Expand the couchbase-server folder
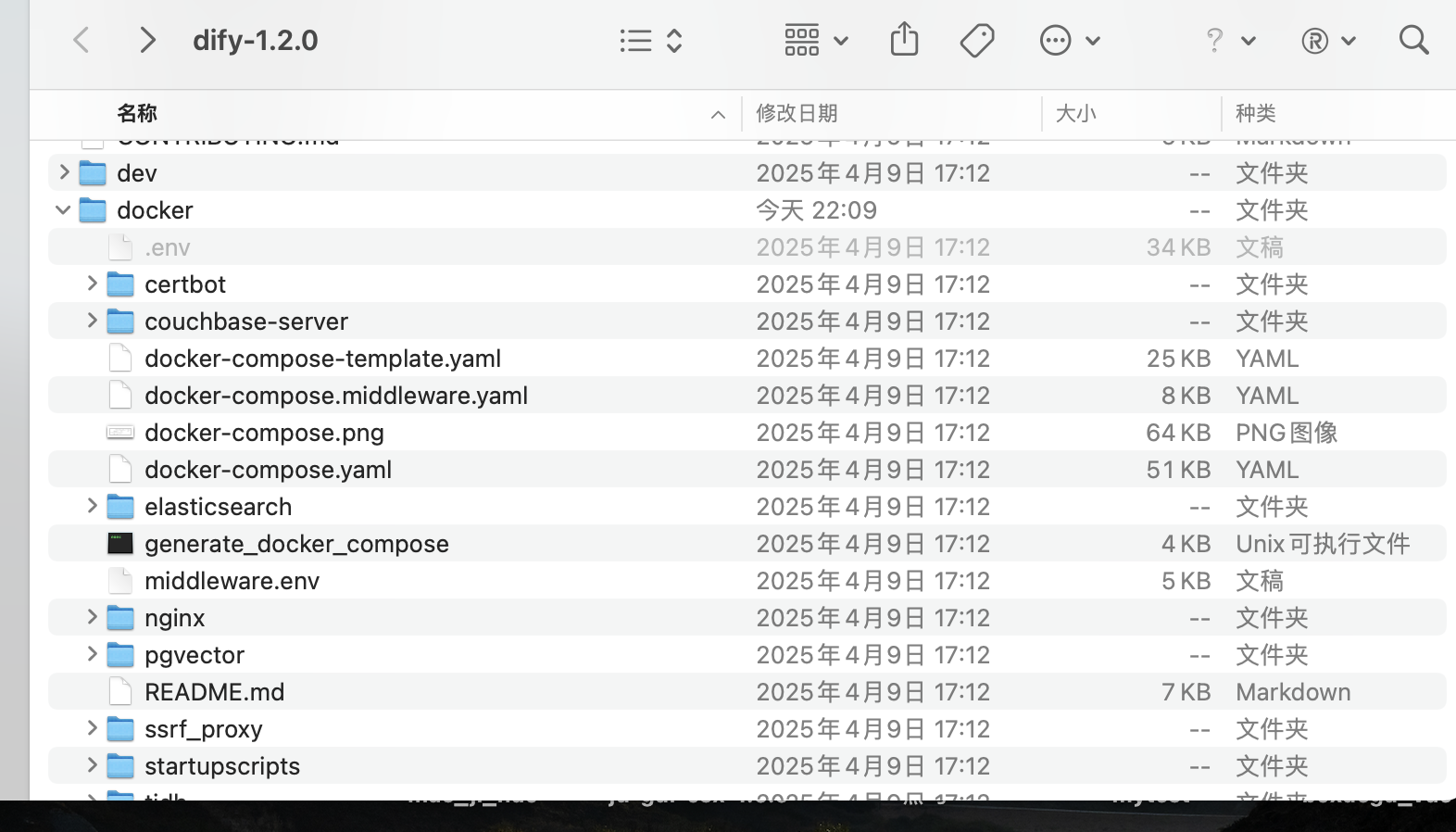The image size is (1456, 832). [91, 321]
